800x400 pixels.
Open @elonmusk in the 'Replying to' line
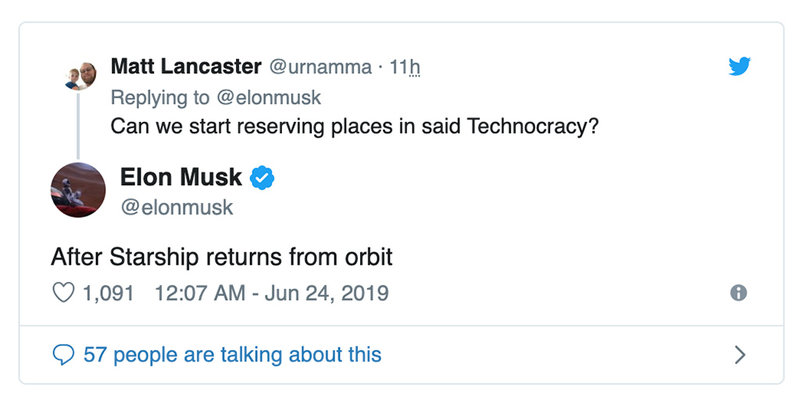(x=269, y=97)
